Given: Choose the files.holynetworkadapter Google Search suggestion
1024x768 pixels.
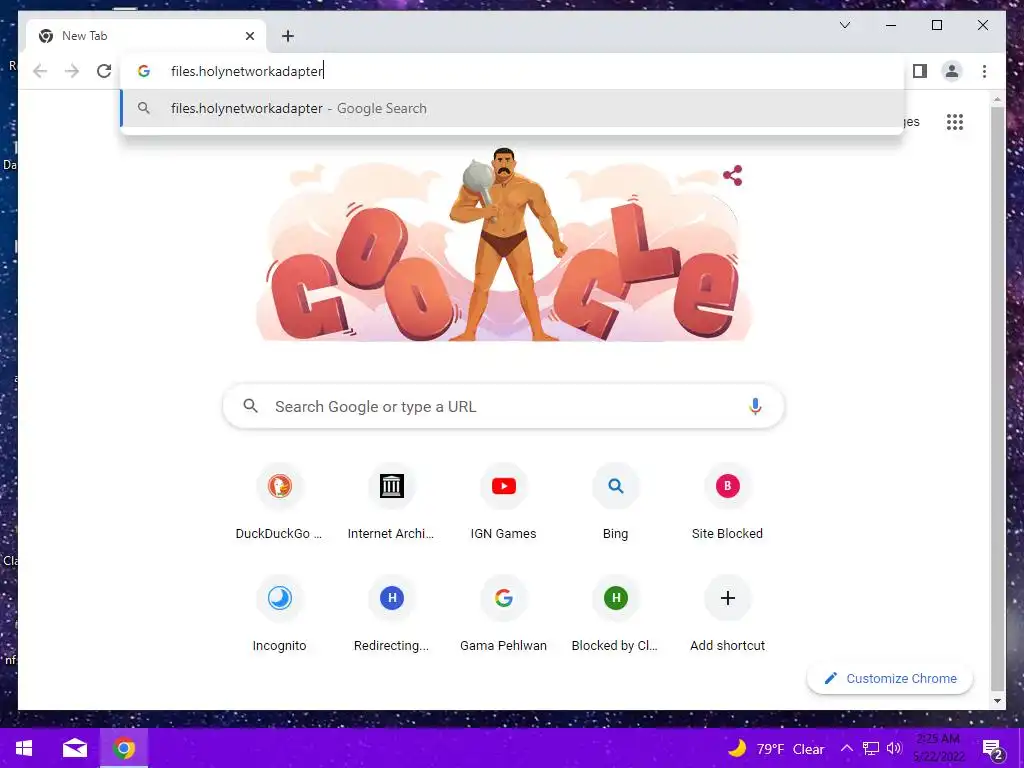Looking at the screenshot, I should click(x=513, y=108).
